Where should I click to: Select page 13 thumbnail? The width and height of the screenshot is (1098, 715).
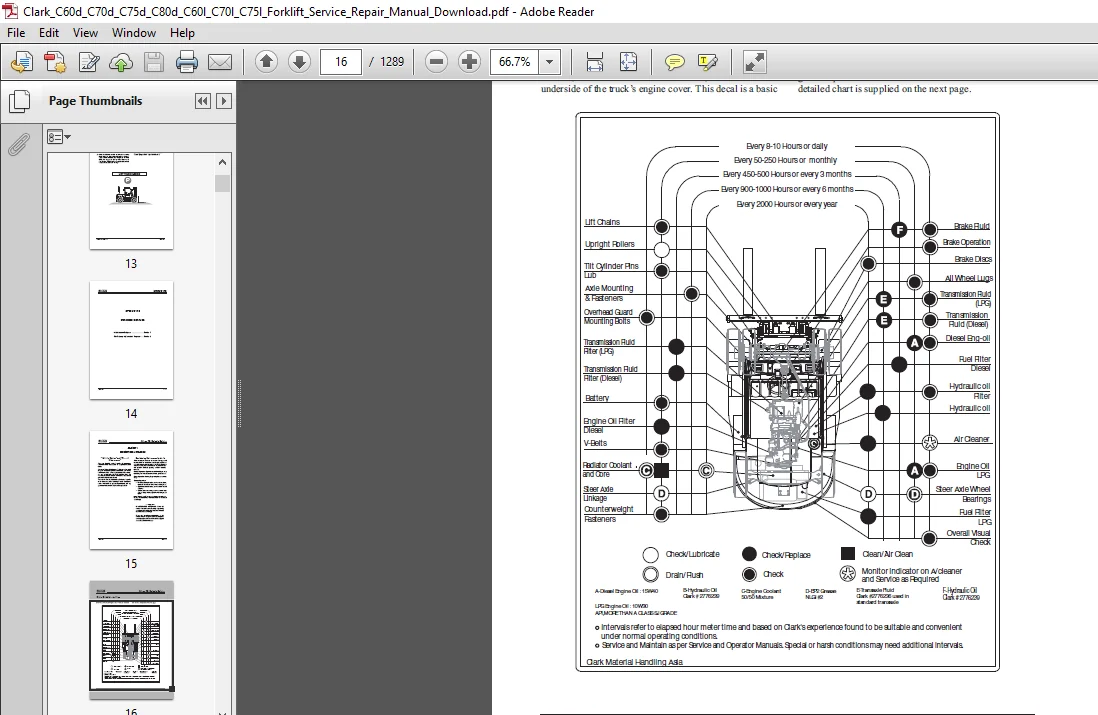tap(131, 201)
